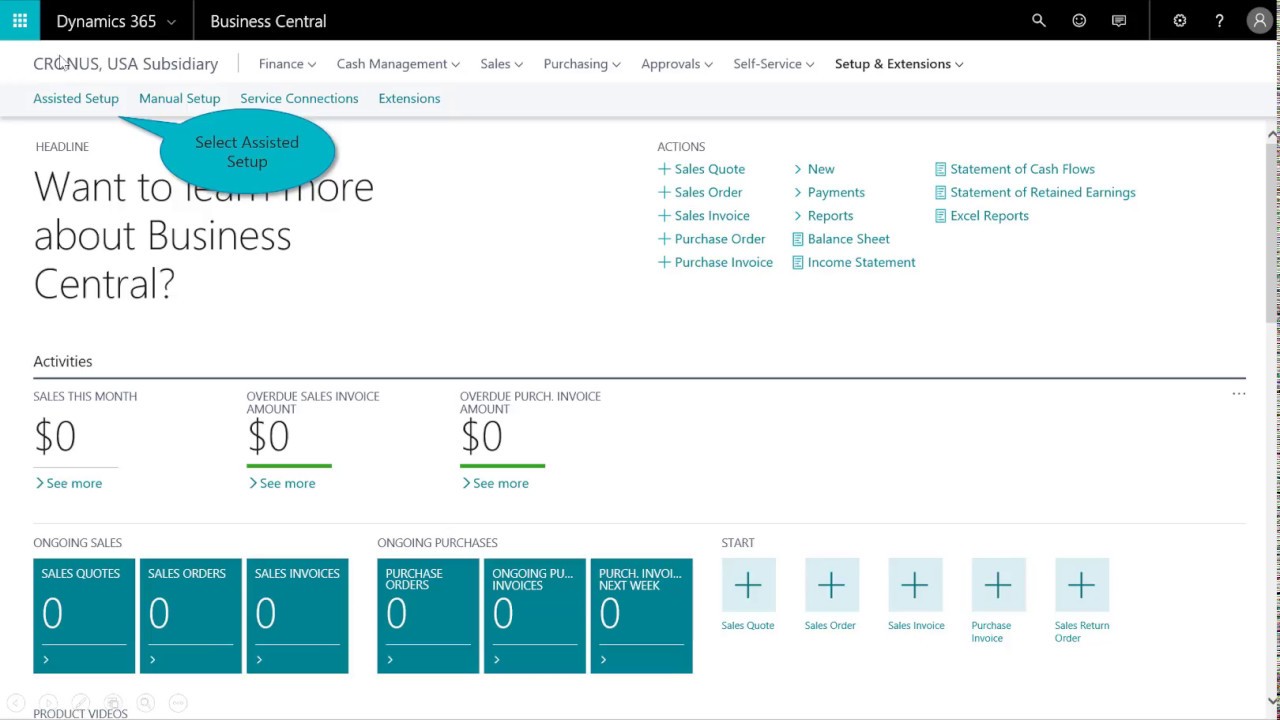This screenshot has width=1280, height=720.
Task: Open the Balance Sheet report
Action: [841, 239]
